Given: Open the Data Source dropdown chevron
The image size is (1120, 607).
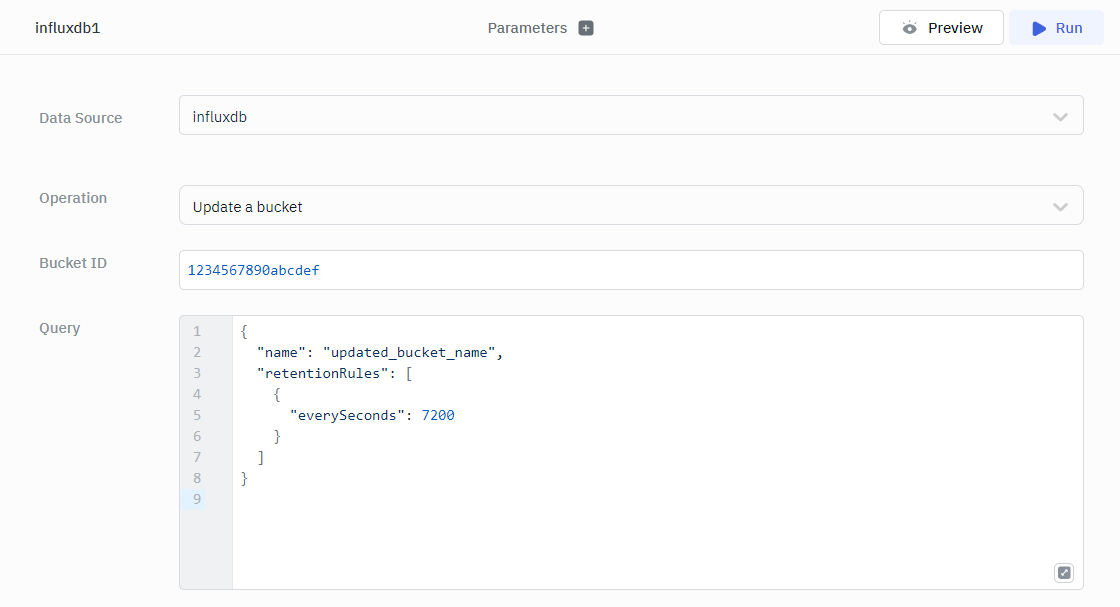Looking at the screenshot, I should click(1060, 117).
